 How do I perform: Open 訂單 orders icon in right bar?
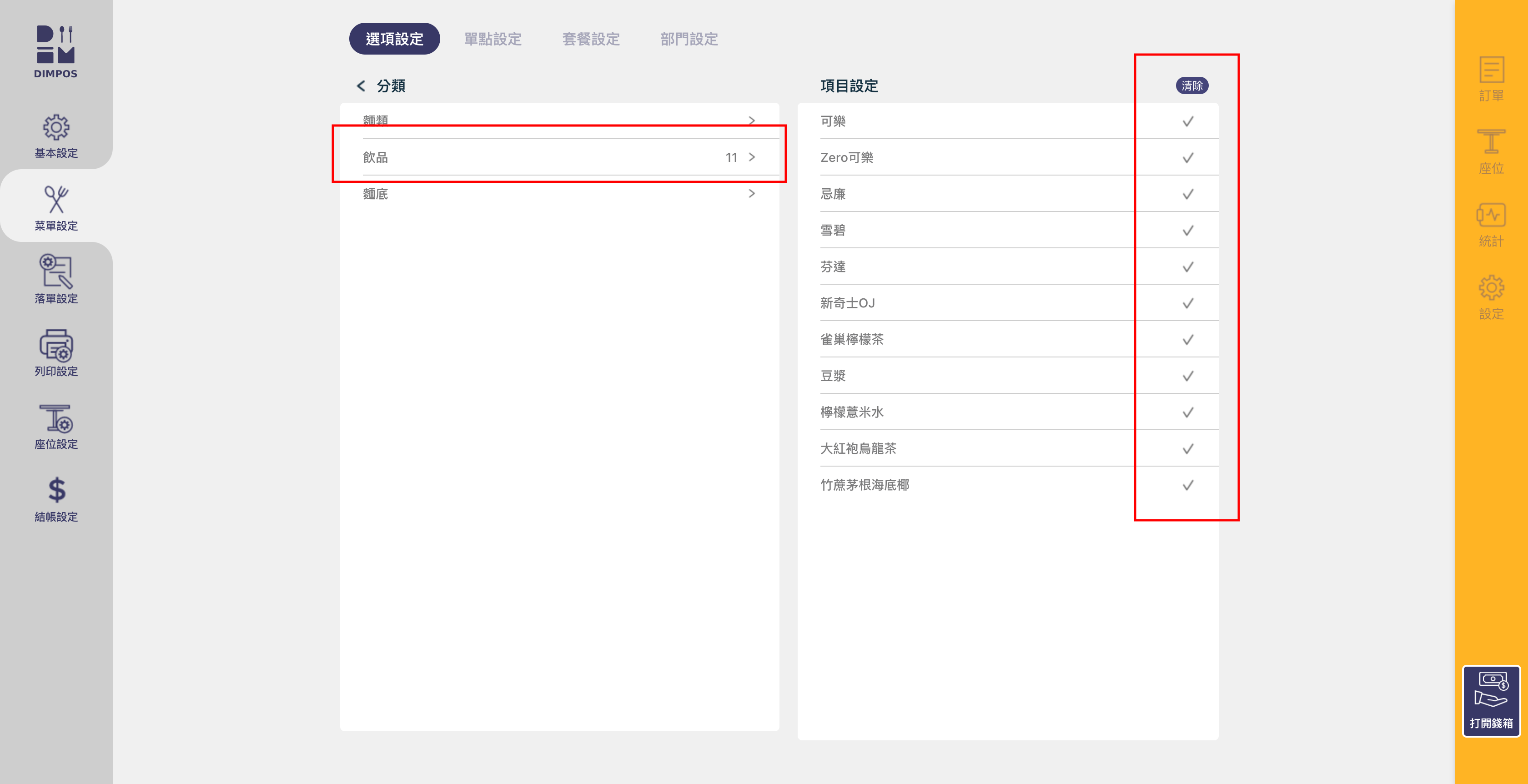pos(1491,70)
